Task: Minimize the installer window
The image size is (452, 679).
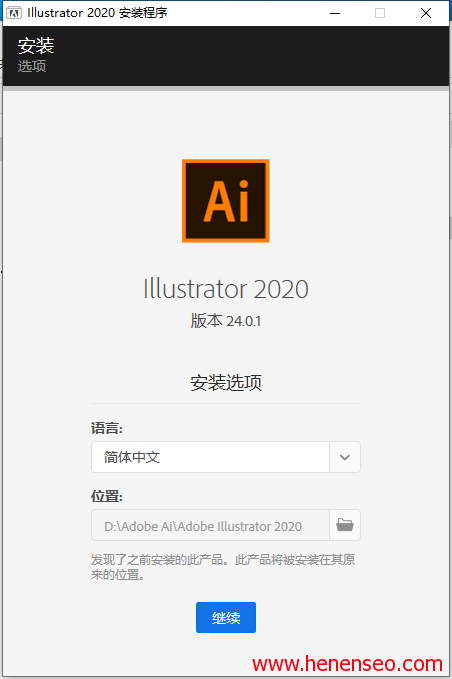Action: (x=335, y=13)
